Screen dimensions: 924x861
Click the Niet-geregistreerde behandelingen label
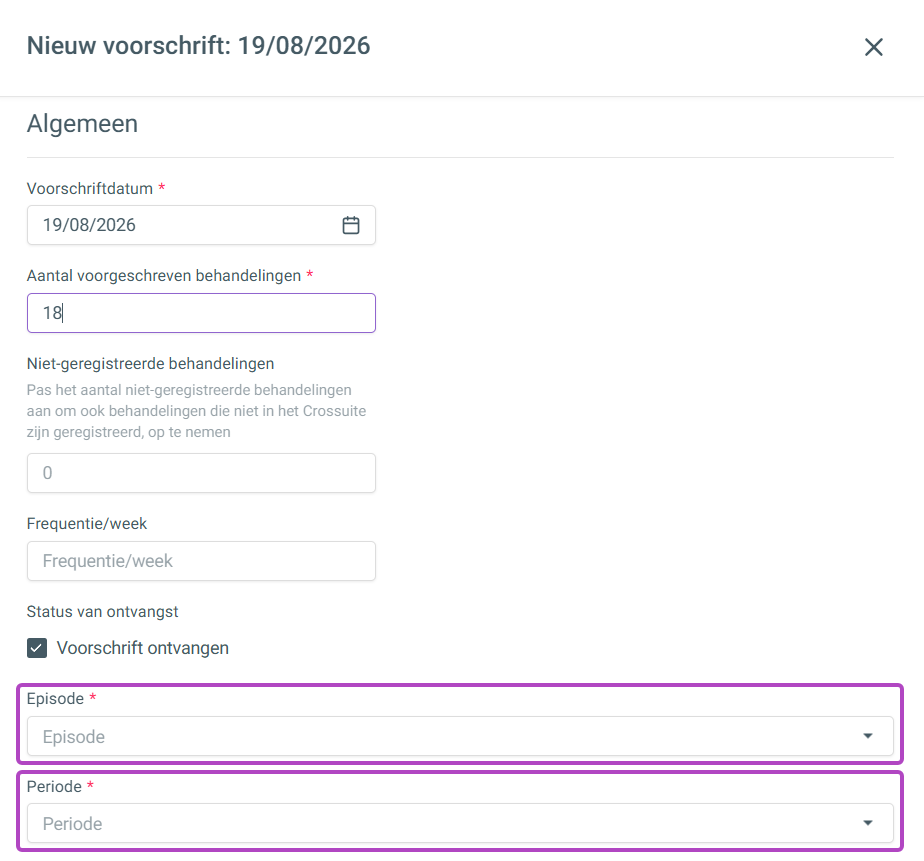pyautogui.click(x=150, y=364)
